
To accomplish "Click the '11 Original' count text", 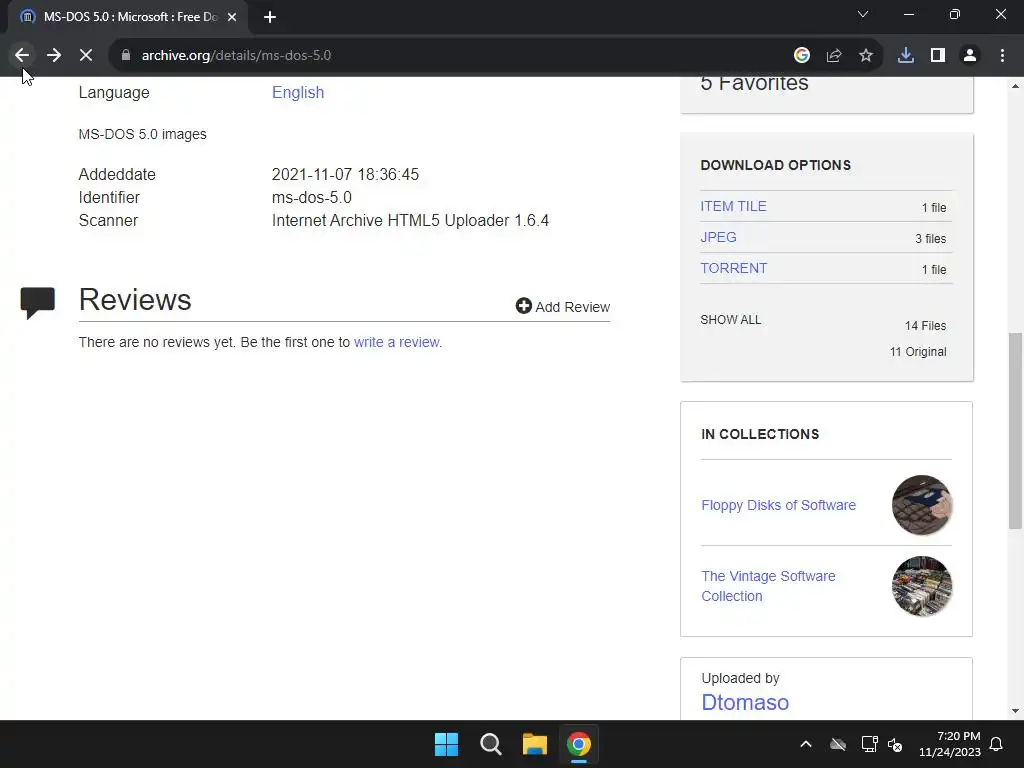I will 918,352.
